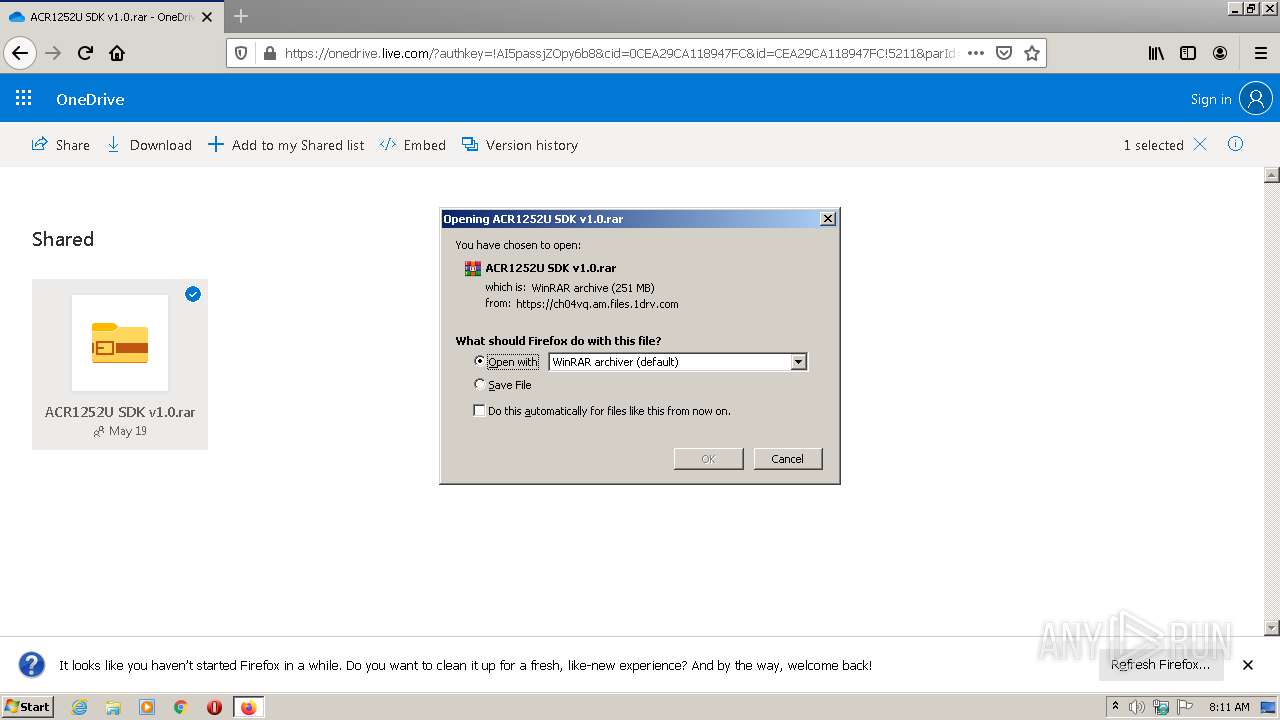The height and width of the screenshot is (720, 1280).
Task: Click the Sign in avatar icon
Action: coord(1255,98)
